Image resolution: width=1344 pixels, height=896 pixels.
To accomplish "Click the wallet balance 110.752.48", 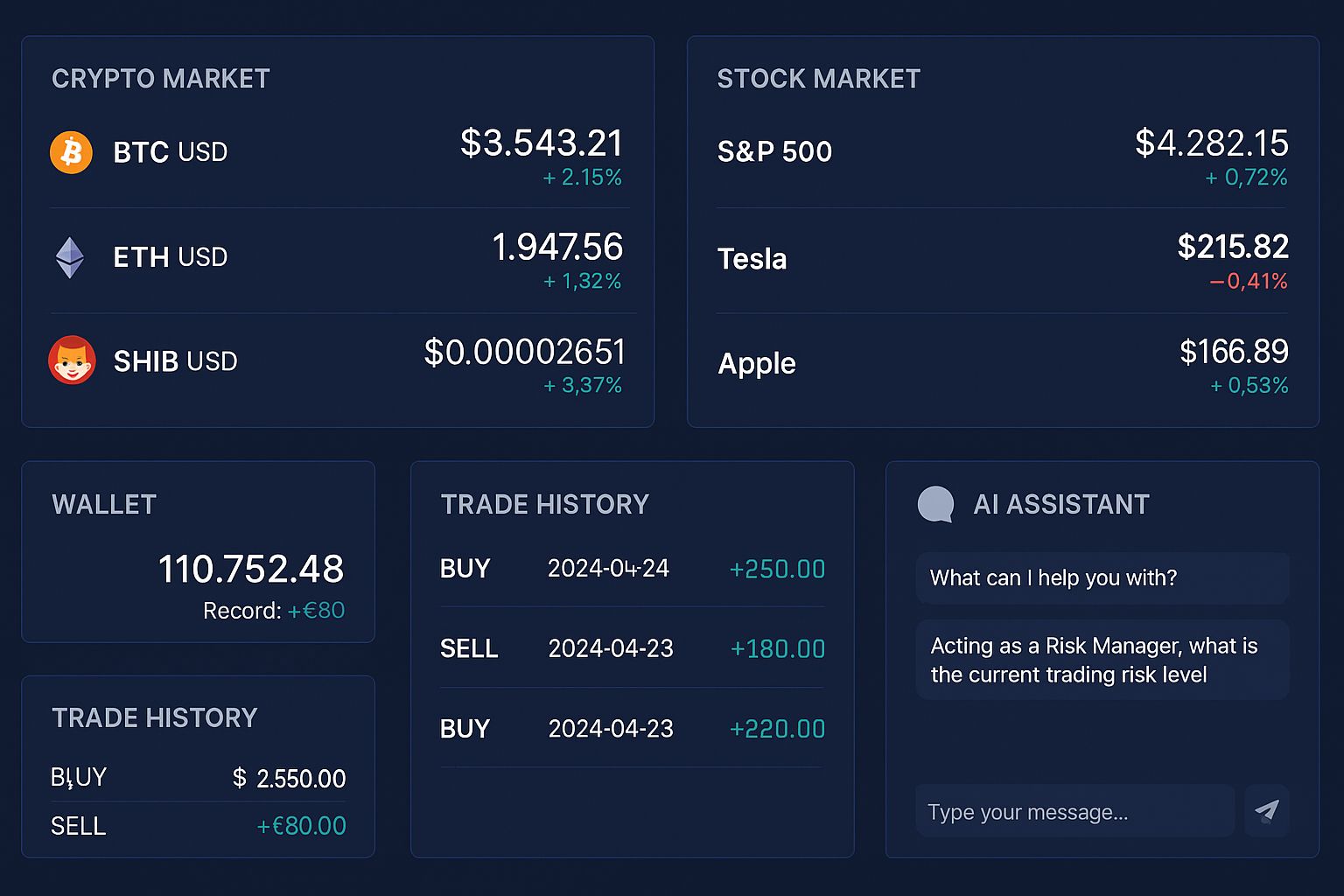I will (251, 569).
